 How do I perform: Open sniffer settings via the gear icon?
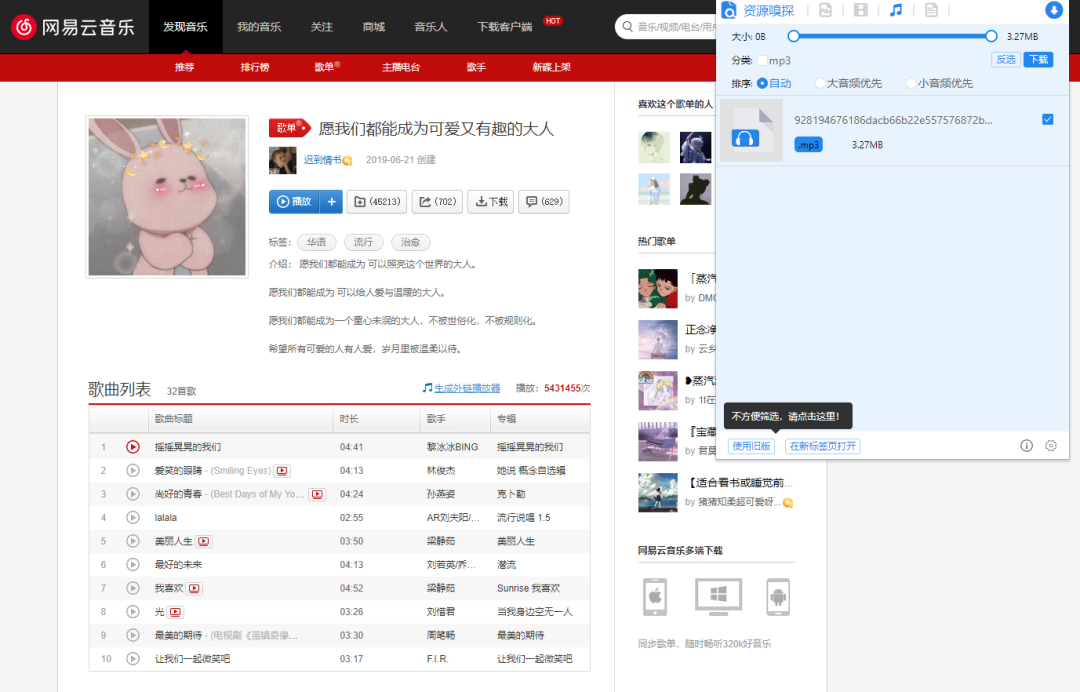point(1049,445)
